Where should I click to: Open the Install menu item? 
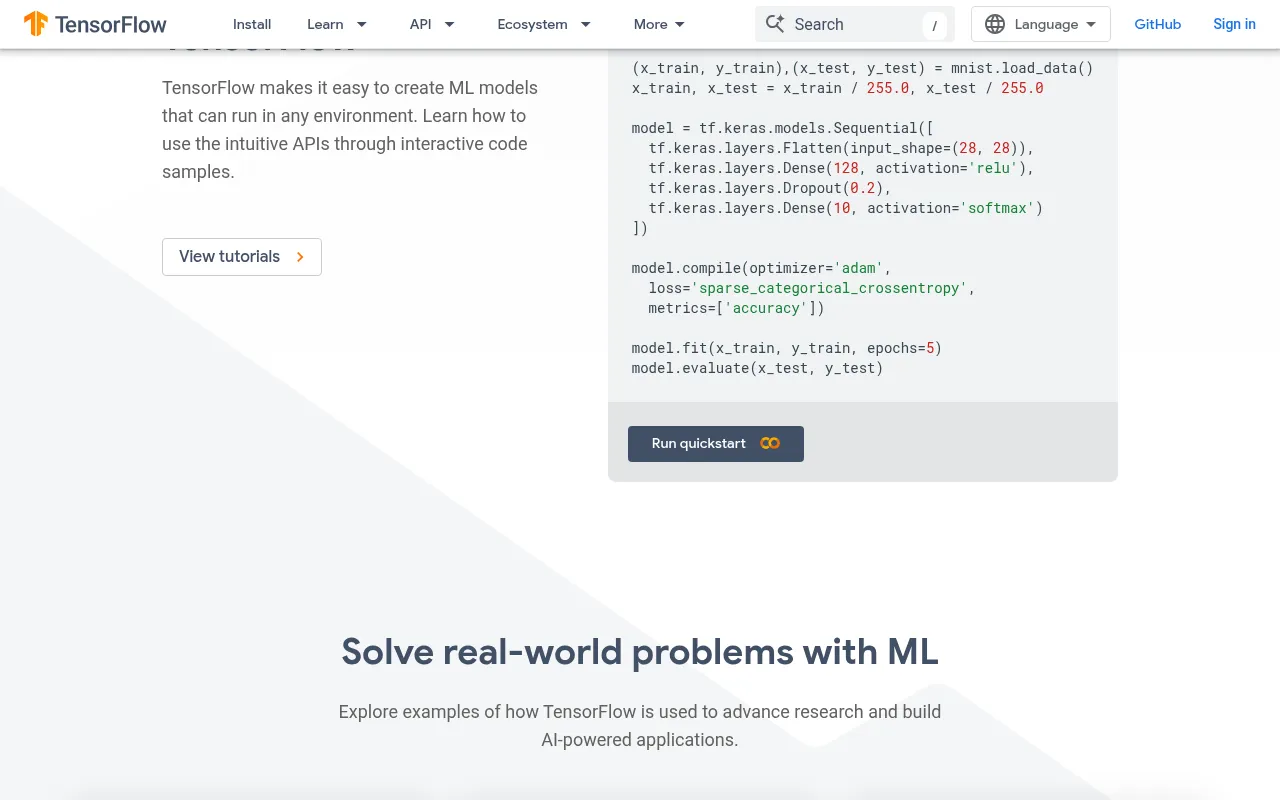click(x=252, y=24)
